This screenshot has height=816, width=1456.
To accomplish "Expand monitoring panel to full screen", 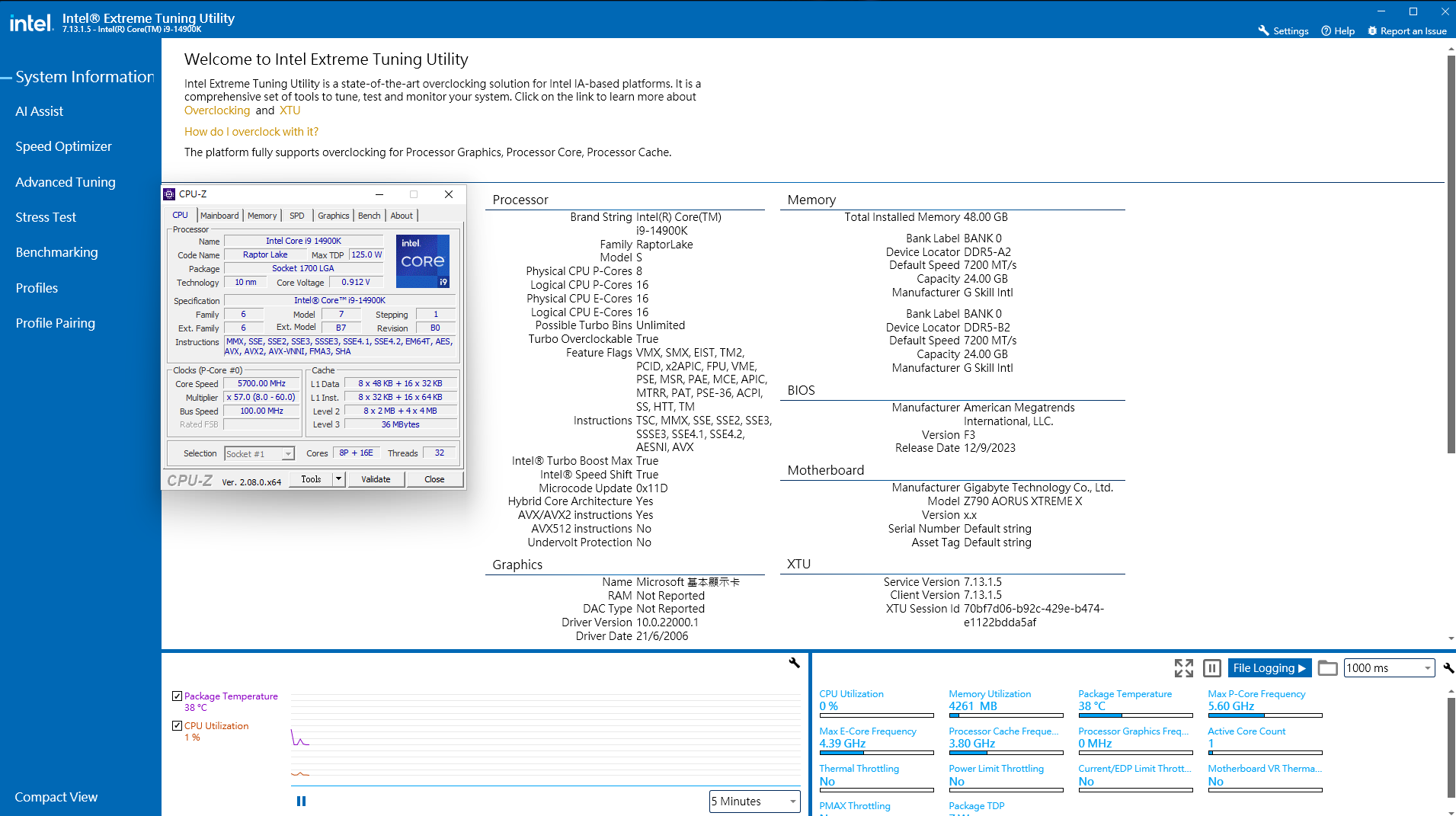I will [x=1184, y=668].
